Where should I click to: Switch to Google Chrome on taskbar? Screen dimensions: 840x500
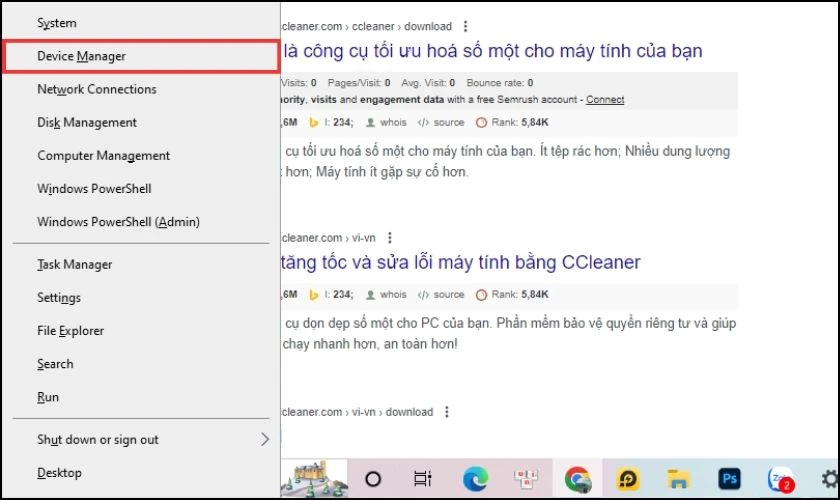(x=578, y=479)
